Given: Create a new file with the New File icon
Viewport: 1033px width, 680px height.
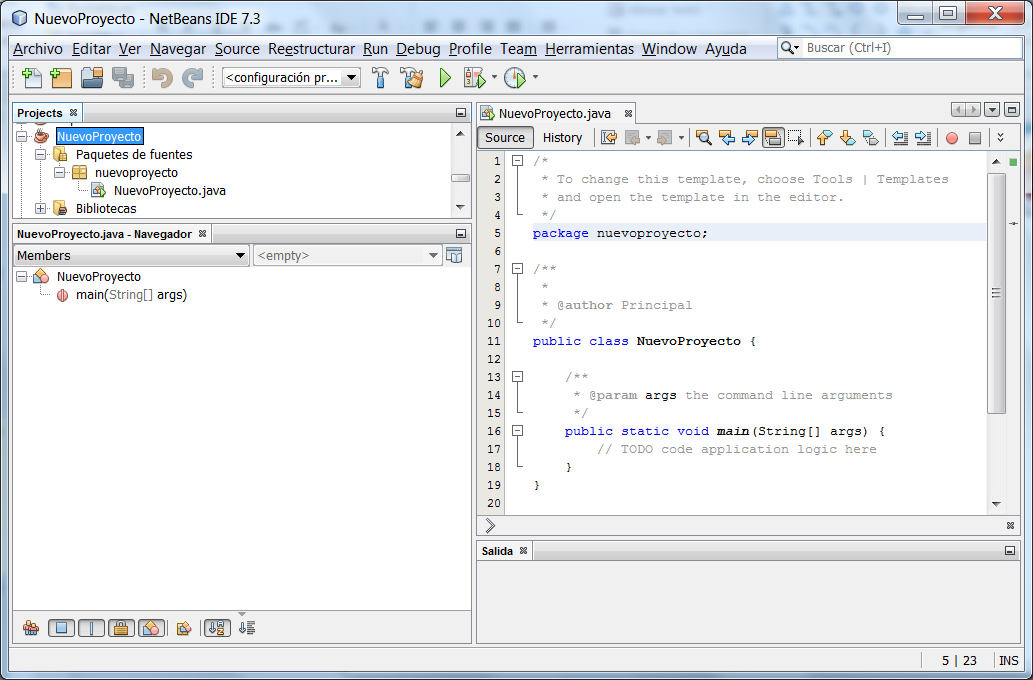Looking at the screenshot, I should coord(30,79).
